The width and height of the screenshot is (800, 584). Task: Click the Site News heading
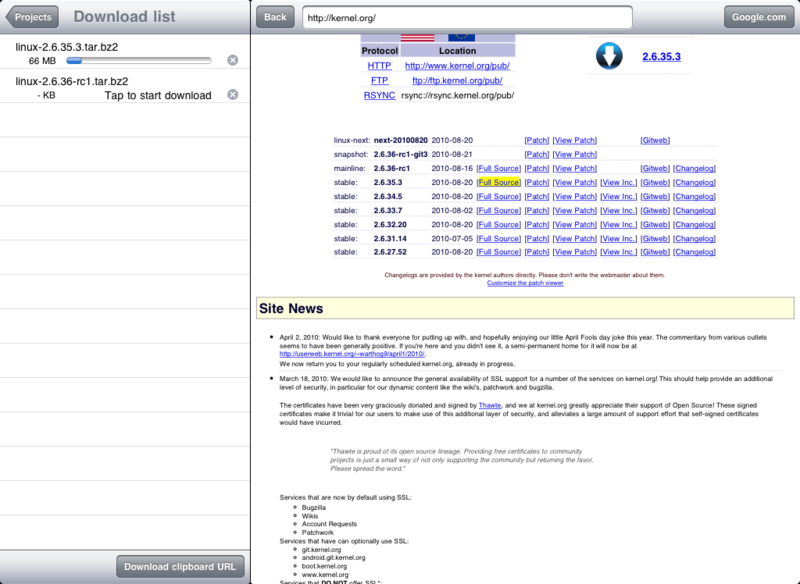pyautogui.click(x=291, y=309)
